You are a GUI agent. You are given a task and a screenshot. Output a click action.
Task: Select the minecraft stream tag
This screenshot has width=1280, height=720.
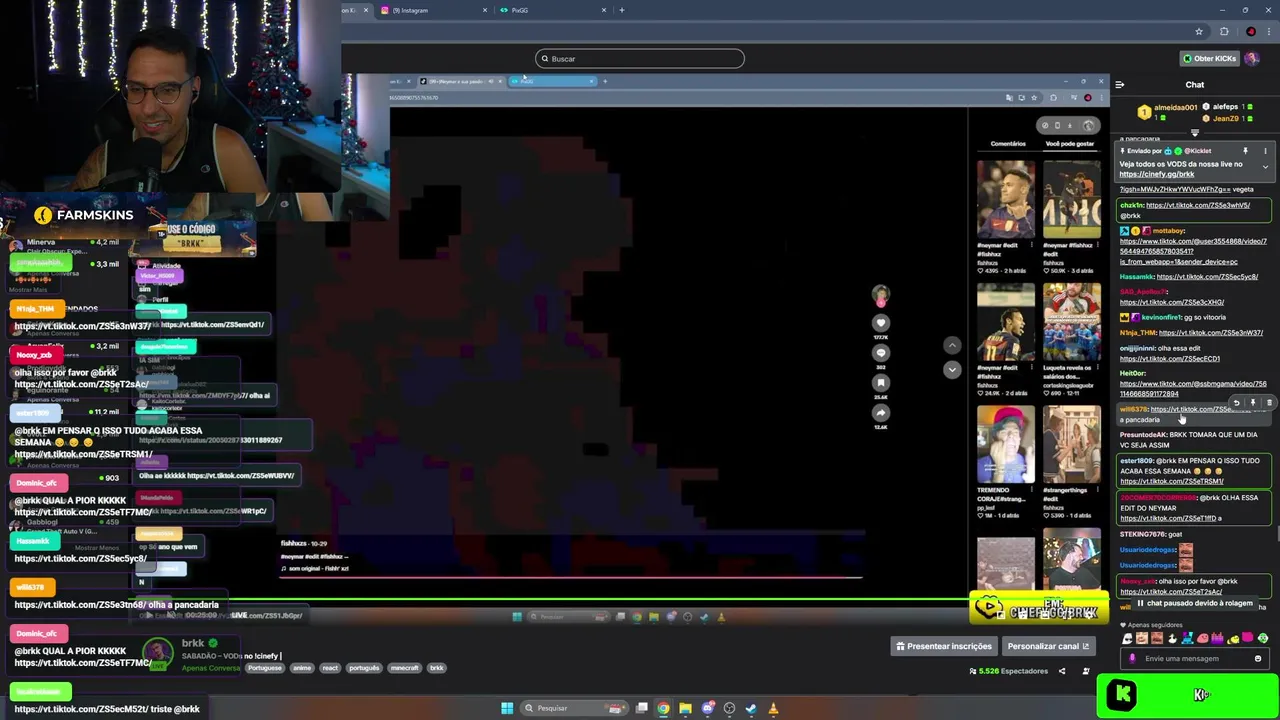(404, 668)
